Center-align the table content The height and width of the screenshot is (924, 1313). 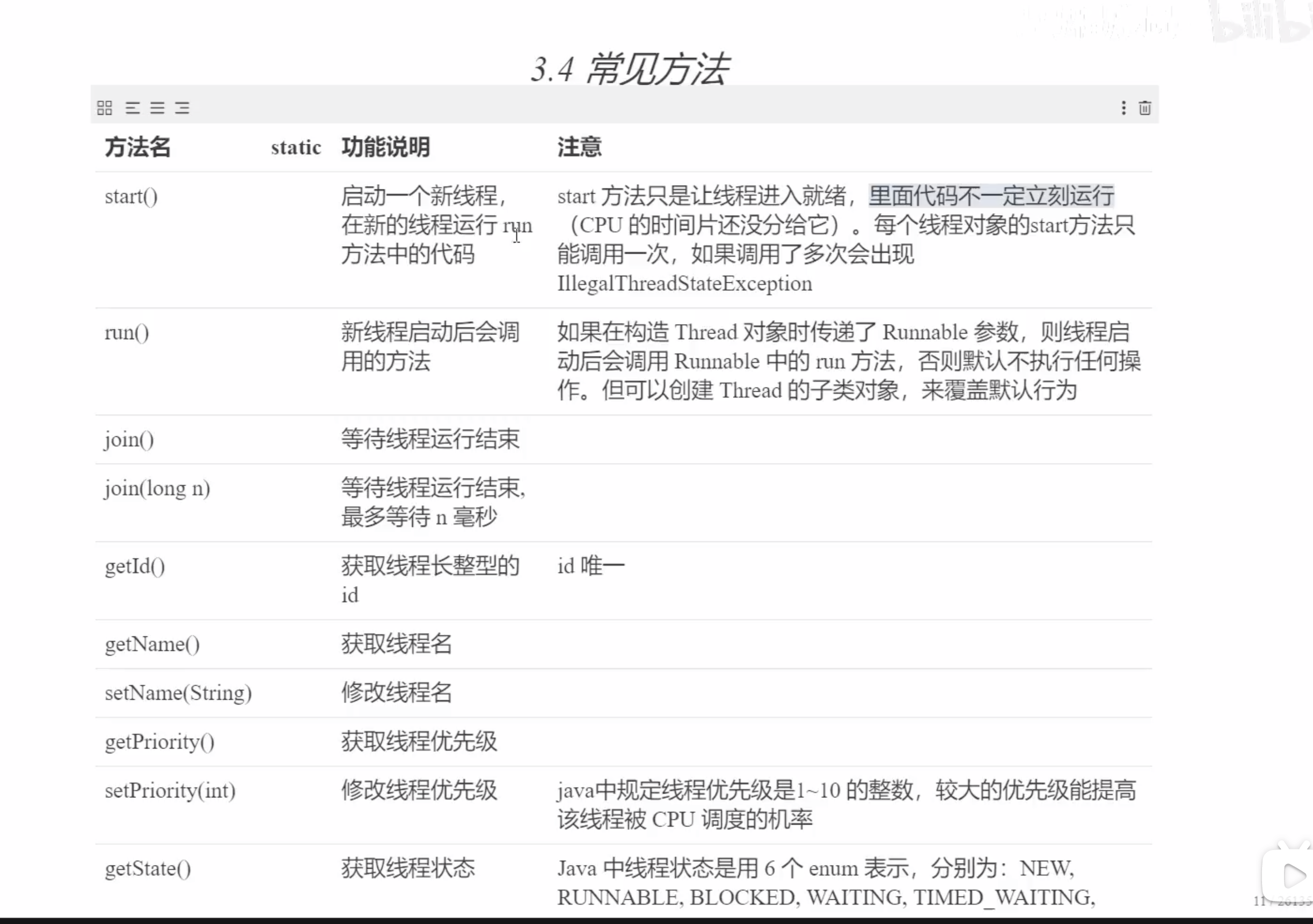[157, 107]
